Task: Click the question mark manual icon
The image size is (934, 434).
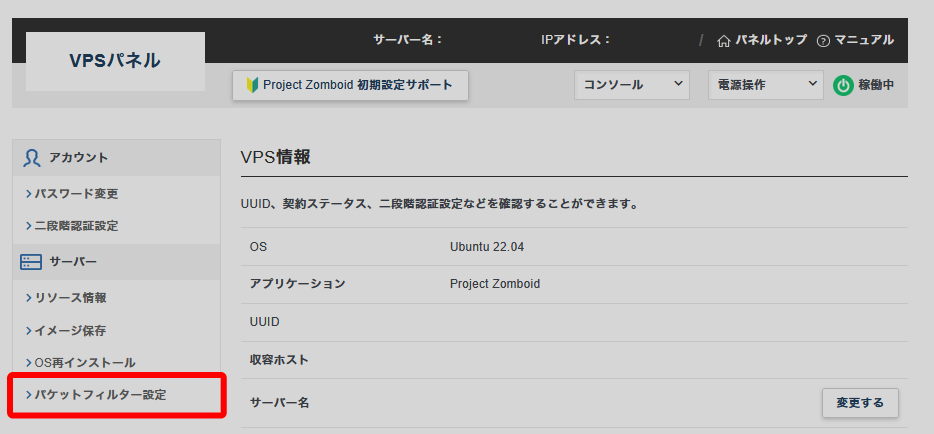Action: [x=824, y=41]
